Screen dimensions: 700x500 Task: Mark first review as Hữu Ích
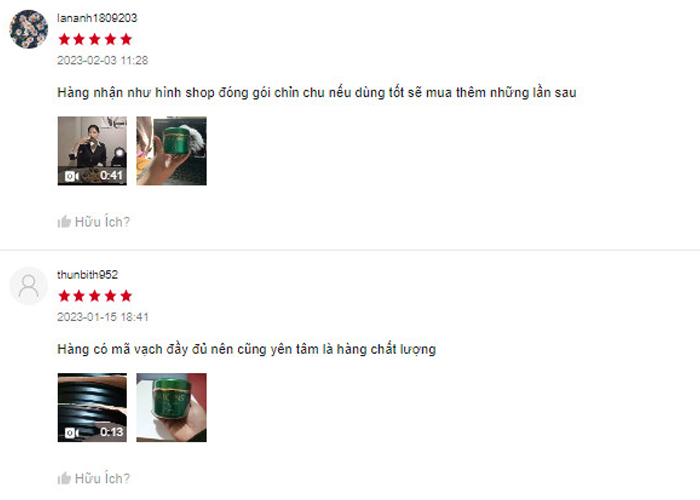click(94, 221)
